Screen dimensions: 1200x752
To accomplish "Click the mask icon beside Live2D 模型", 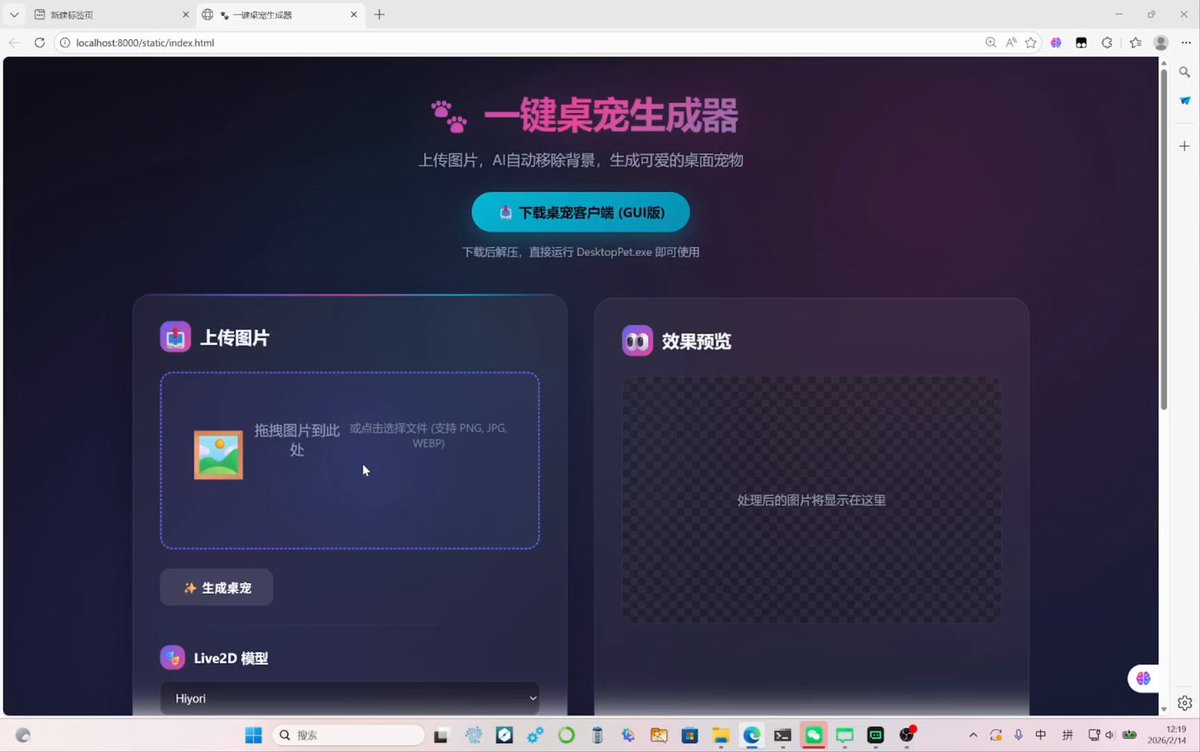I will pyautogui.click(x=172, y=658).
